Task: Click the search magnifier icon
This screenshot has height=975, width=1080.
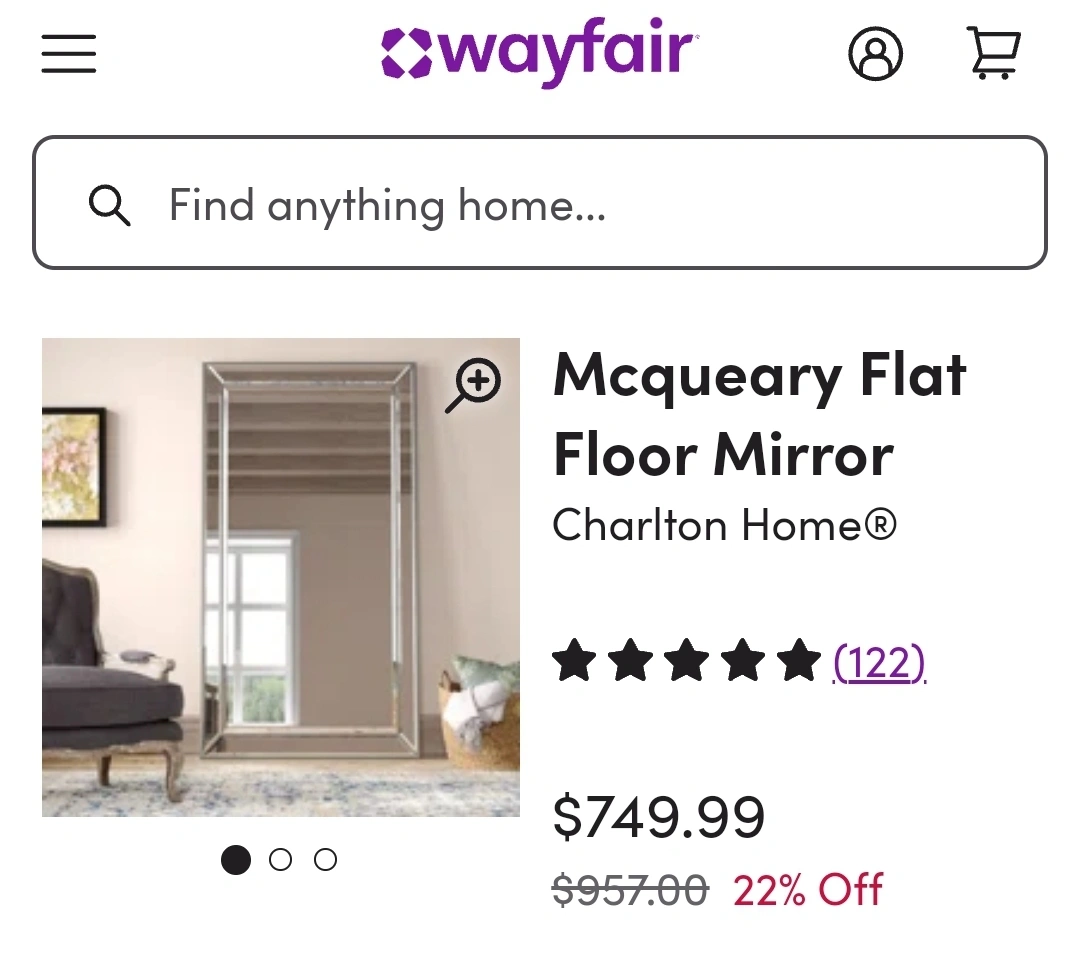Action: (109, 205)
